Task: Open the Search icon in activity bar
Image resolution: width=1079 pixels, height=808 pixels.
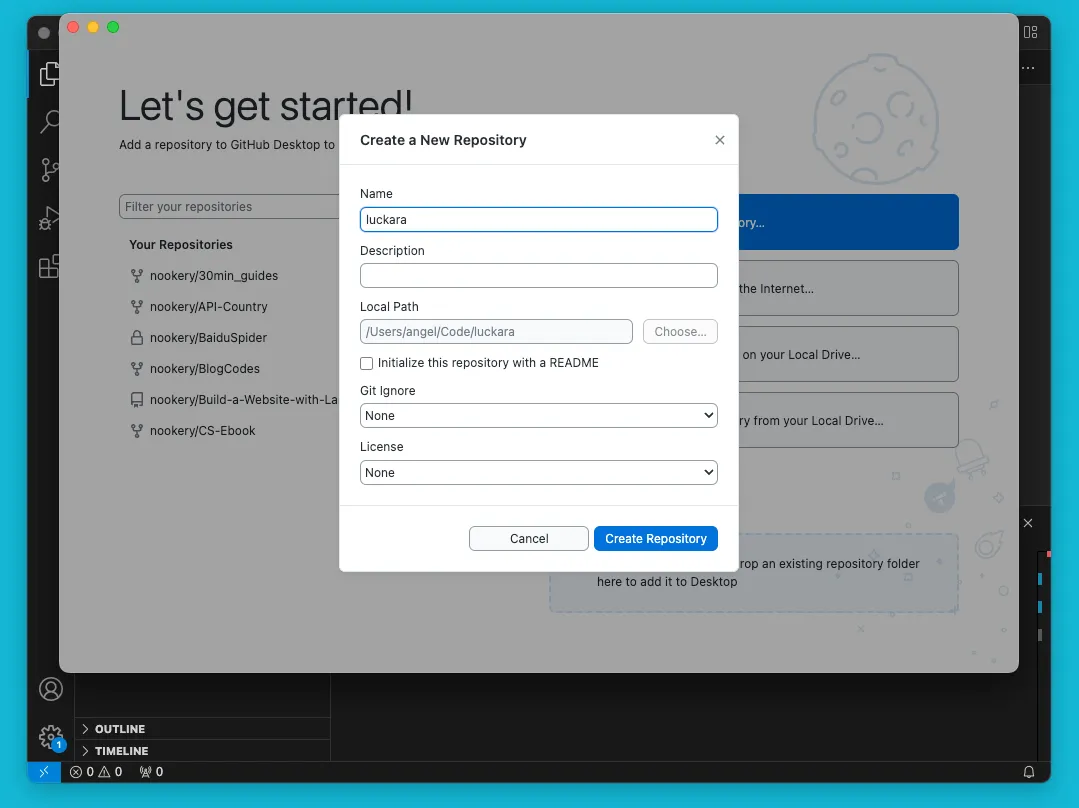Action: [49, 122]
